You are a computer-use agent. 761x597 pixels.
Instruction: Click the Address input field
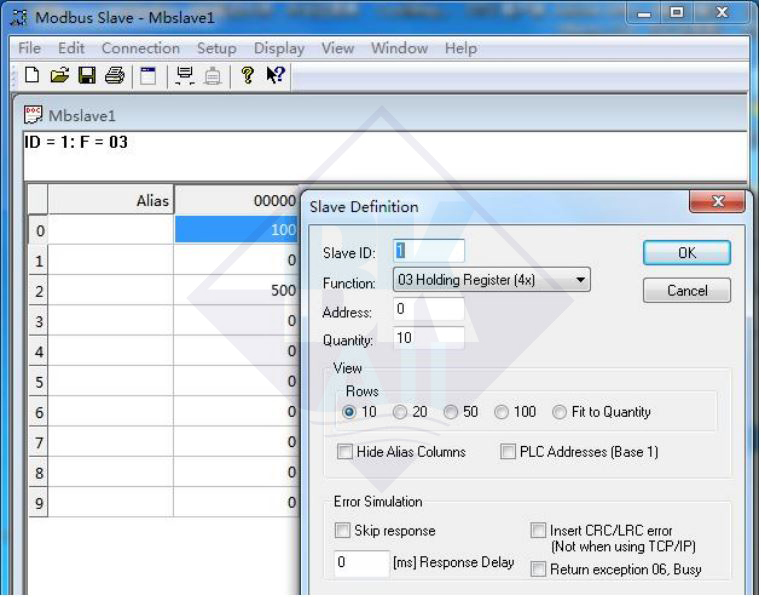pyautogui.click(x=429, y=309)
